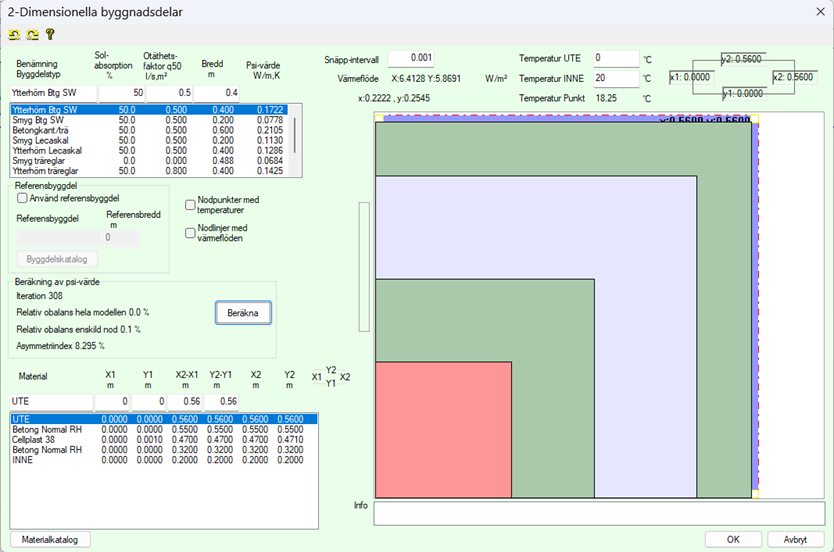Enable 'Använd referensbyggdel' checkbox

coord(23,198)
